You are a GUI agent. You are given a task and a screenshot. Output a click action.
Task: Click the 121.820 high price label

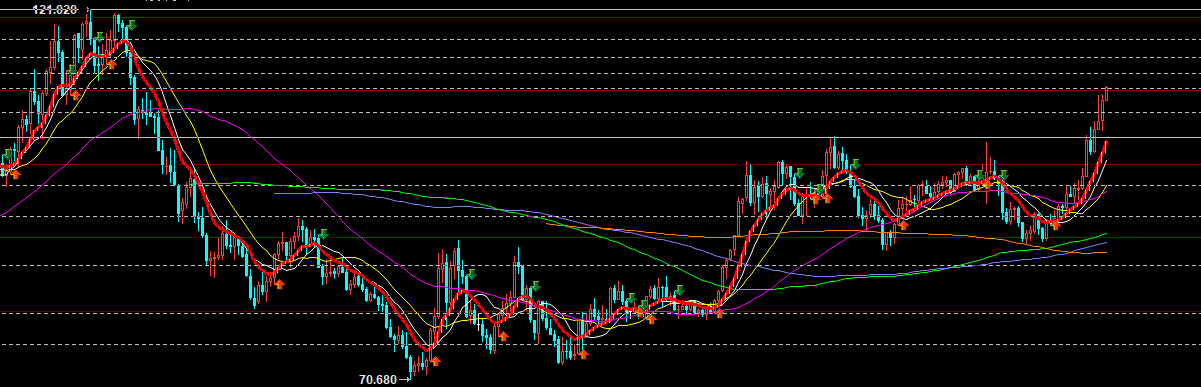tap(55, 9)
